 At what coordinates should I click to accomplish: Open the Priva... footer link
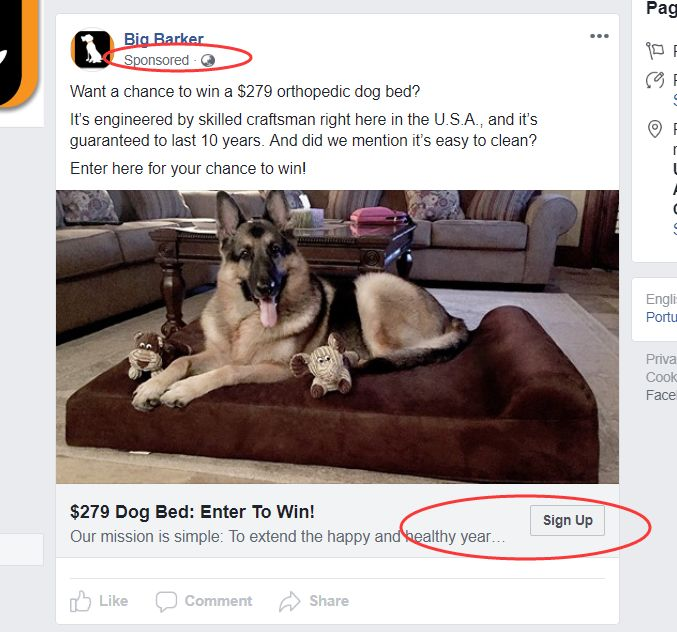pos(661,359)
